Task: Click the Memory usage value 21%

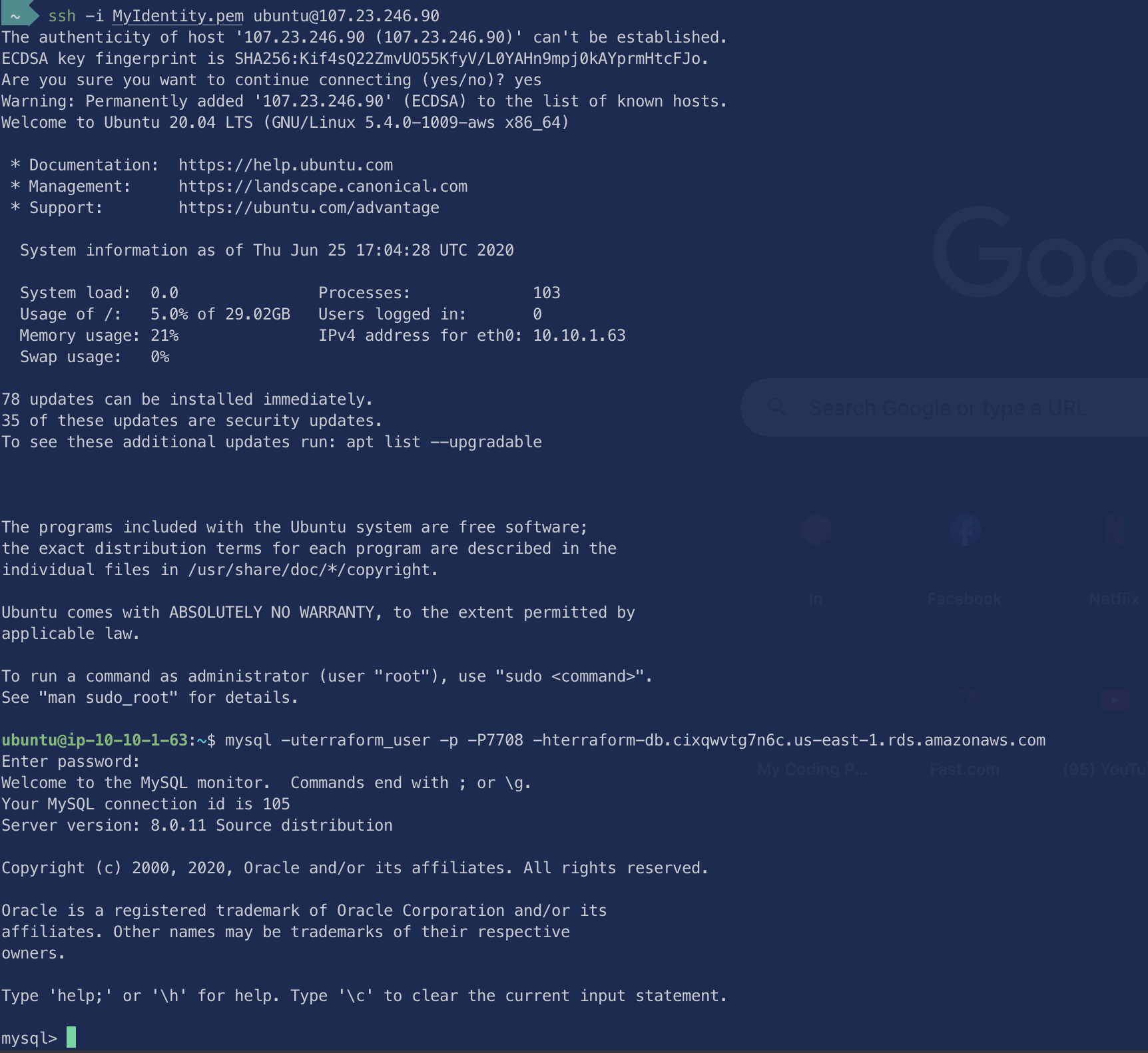Action: point(164,335)
